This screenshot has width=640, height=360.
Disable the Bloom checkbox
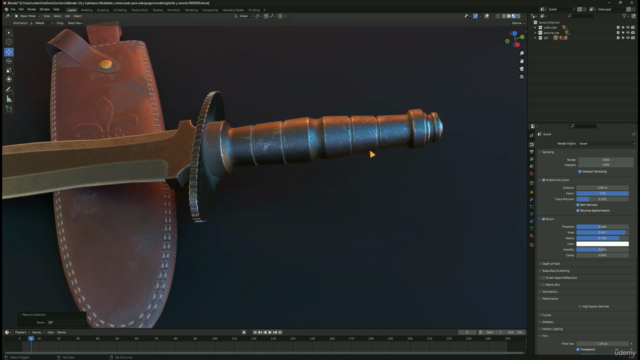544,219
